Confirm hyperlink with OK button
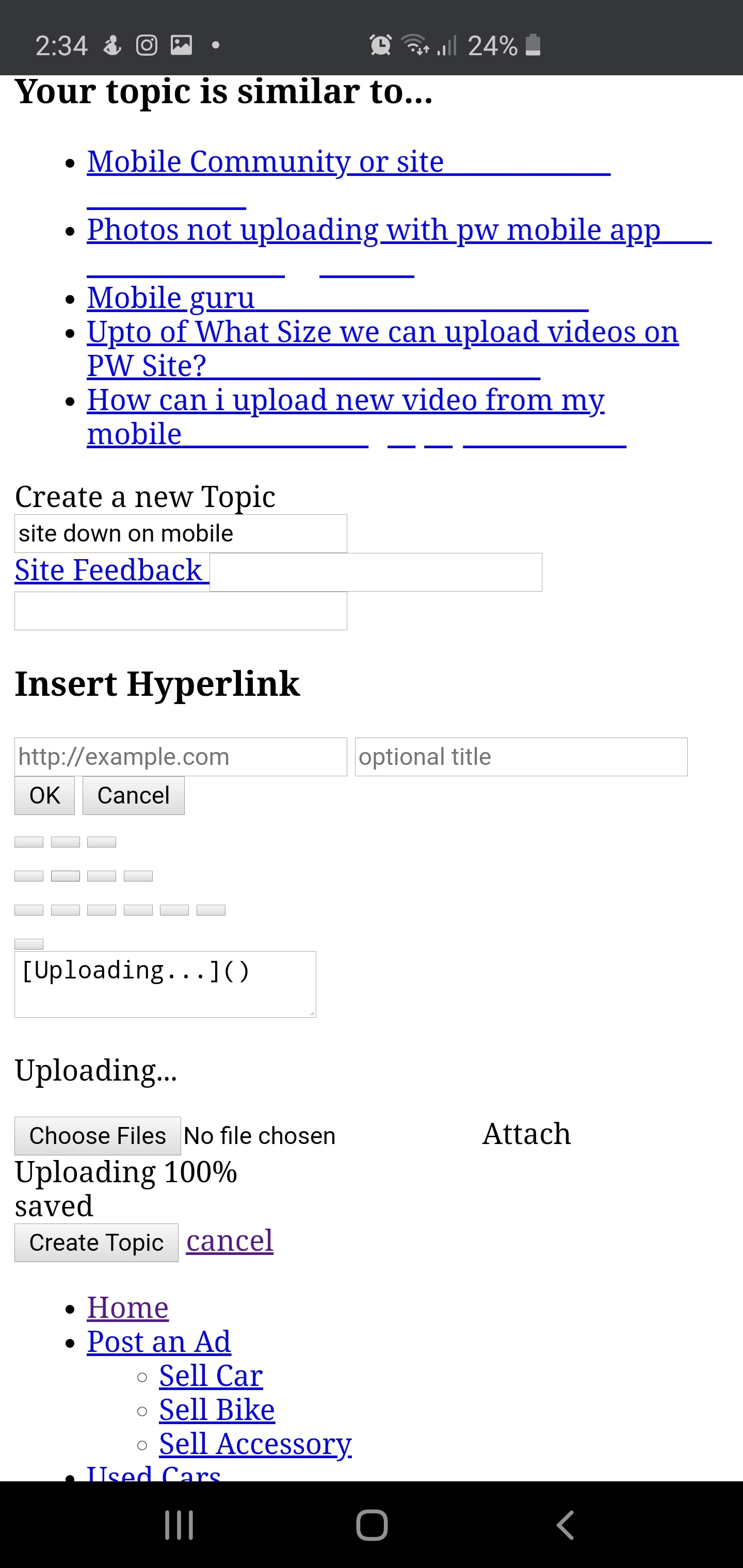Screen dimensions: 743x1568 point(44,795)
